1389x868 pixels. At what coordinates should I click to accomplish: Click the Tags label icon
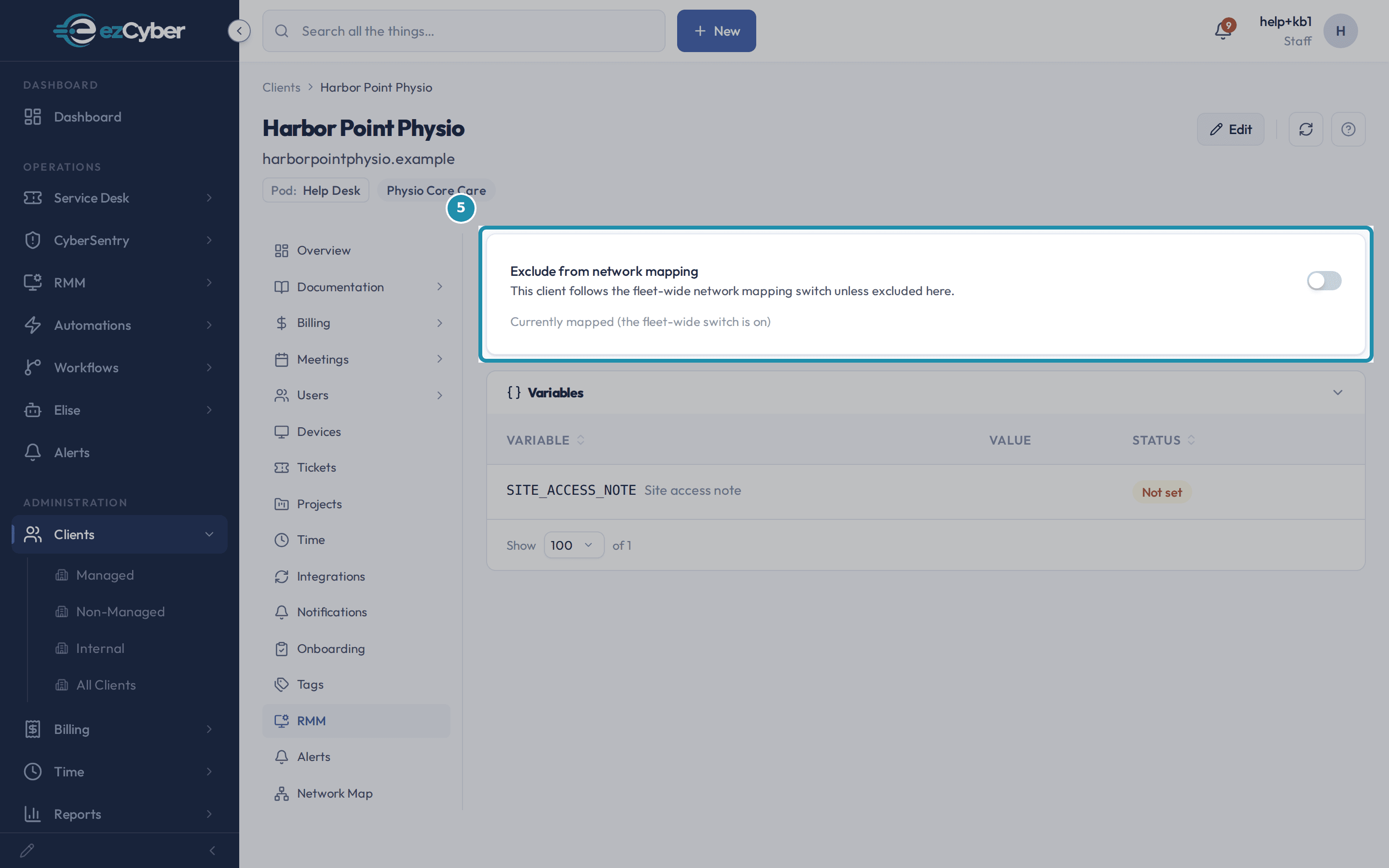point(281,684)
